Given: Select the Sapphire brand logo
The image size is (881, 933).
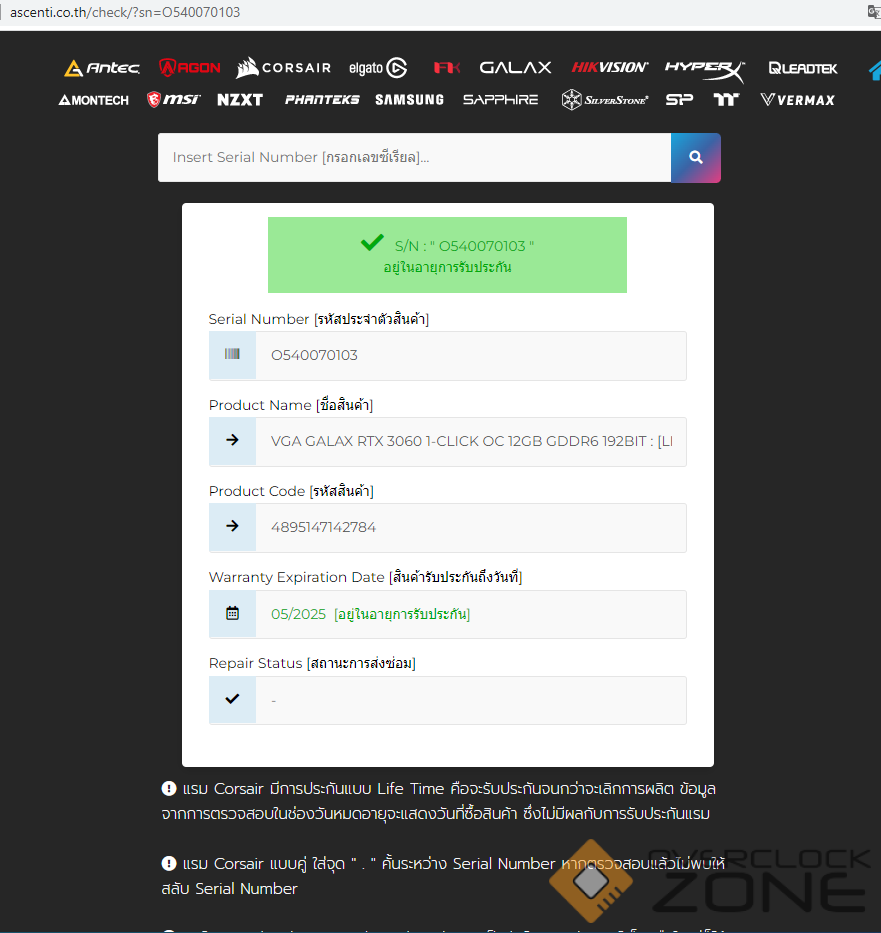Looking at the screenshot, I should (x=500, y=100).
